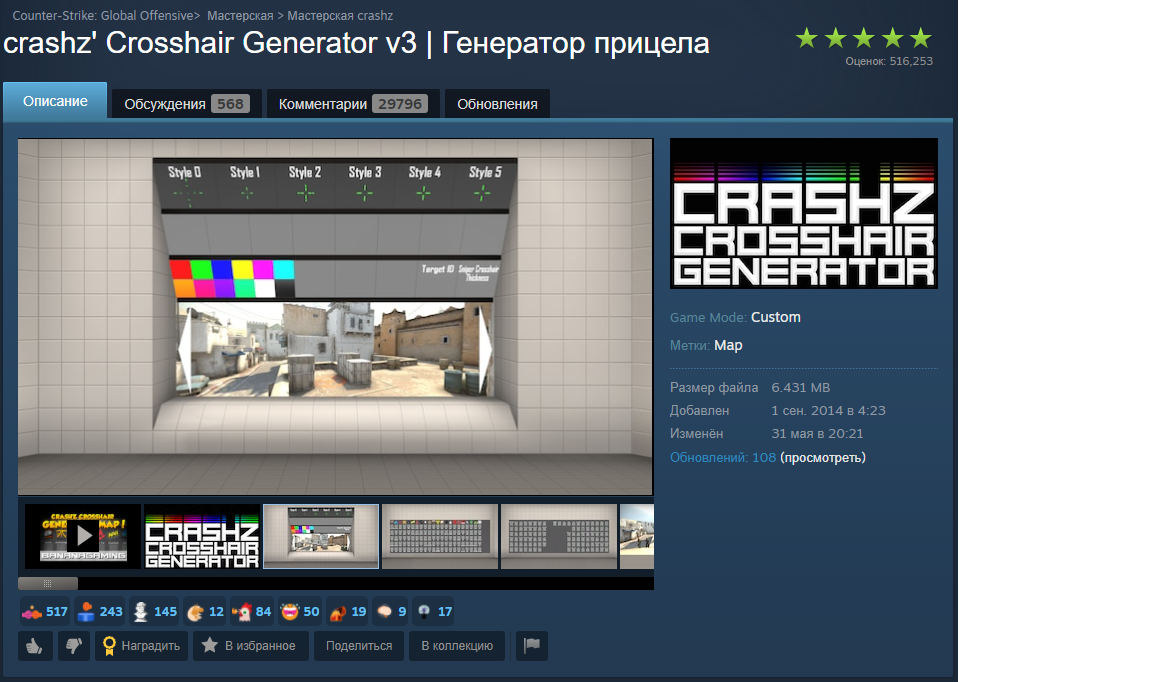
Task: Click the flag report icon
Action: click(532, 646)
